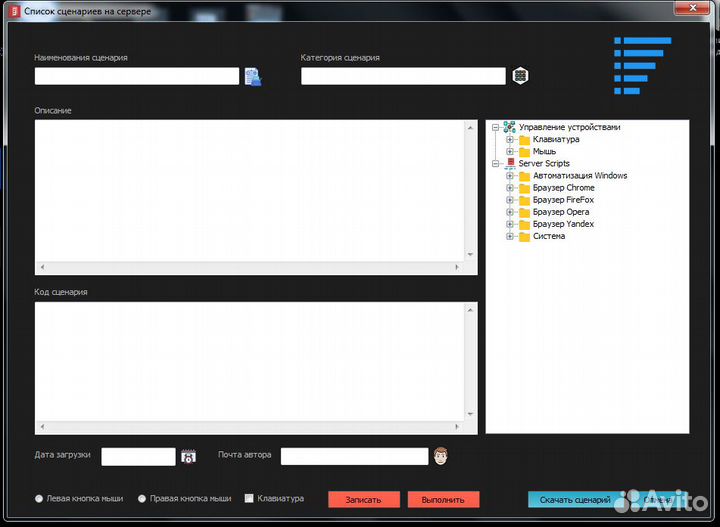Click into the Почта автора field

[x=354, y=457]
